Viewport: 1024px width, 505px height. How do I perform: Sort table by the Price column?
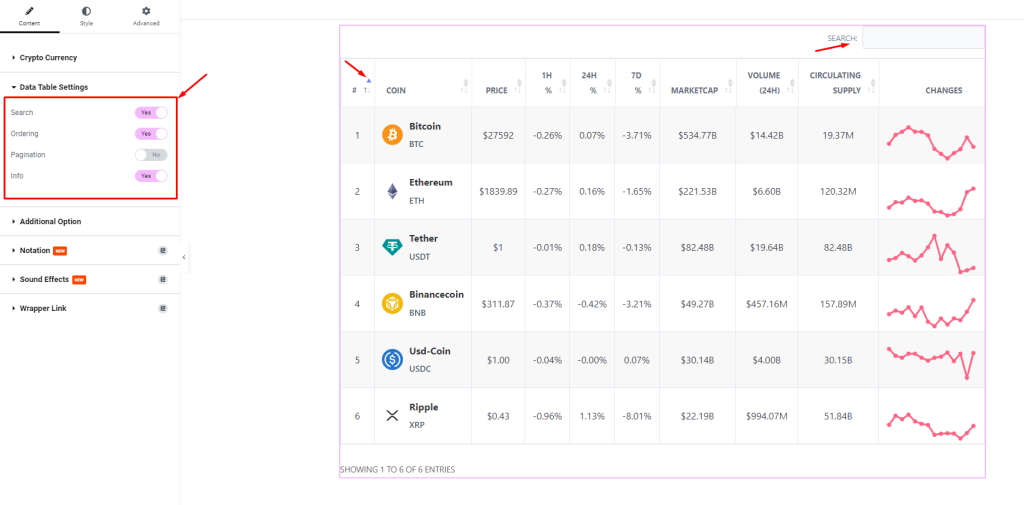point(498,82)
